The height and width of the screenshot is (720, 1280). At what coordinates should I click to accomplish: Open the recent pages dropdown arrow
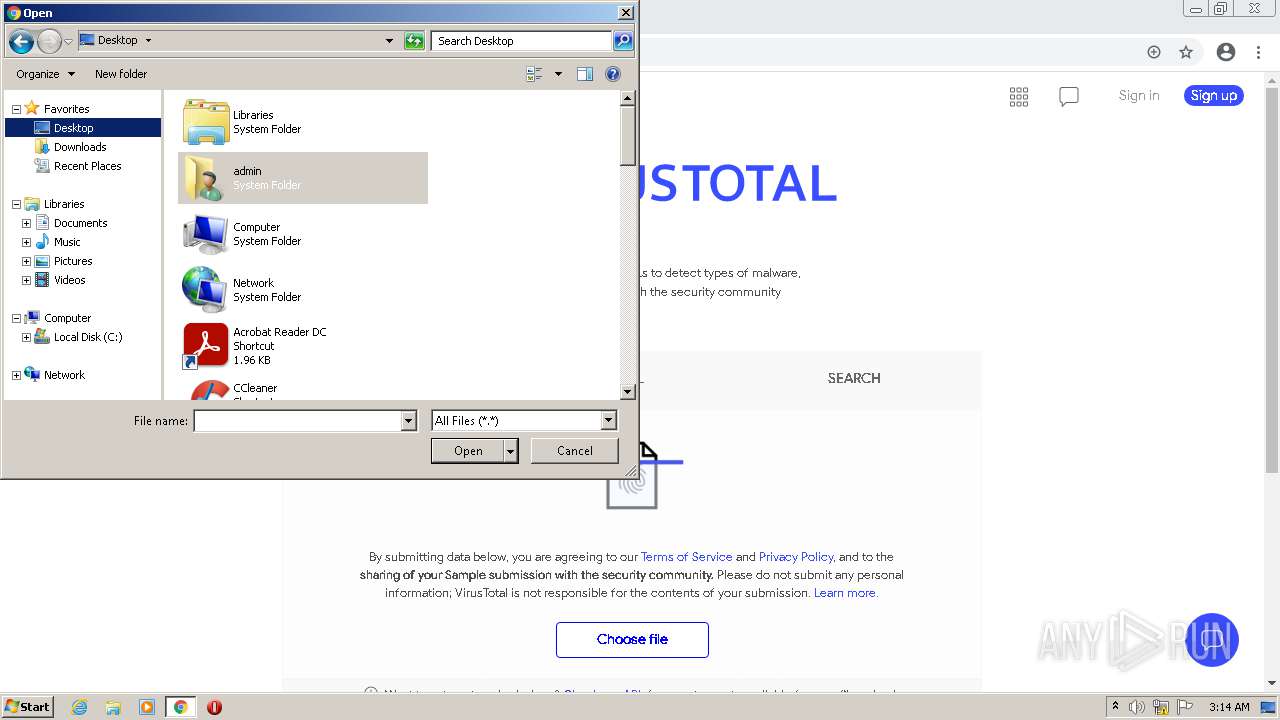[x=68, y=42]
